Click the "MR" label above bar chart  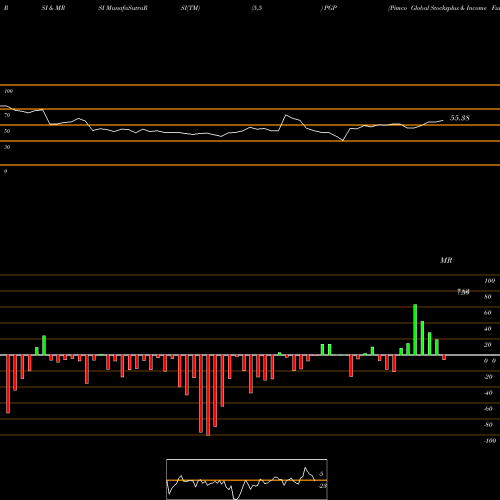tap(446, 260)
